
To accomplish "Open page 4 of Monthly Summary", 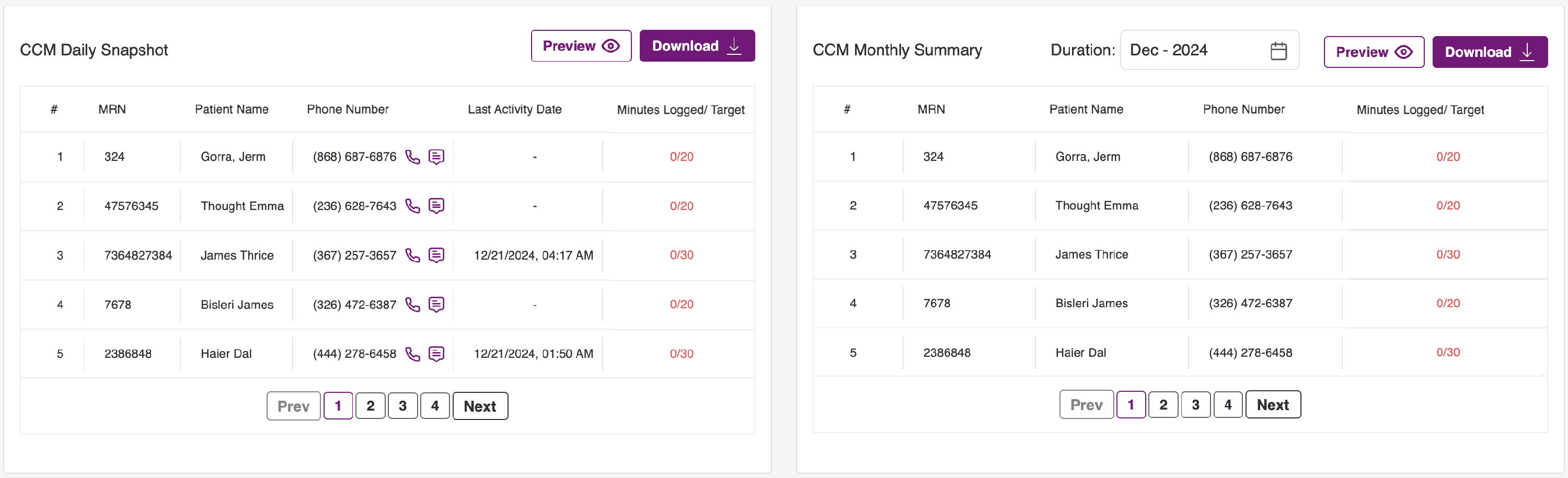I will [x=1228, y=404].
